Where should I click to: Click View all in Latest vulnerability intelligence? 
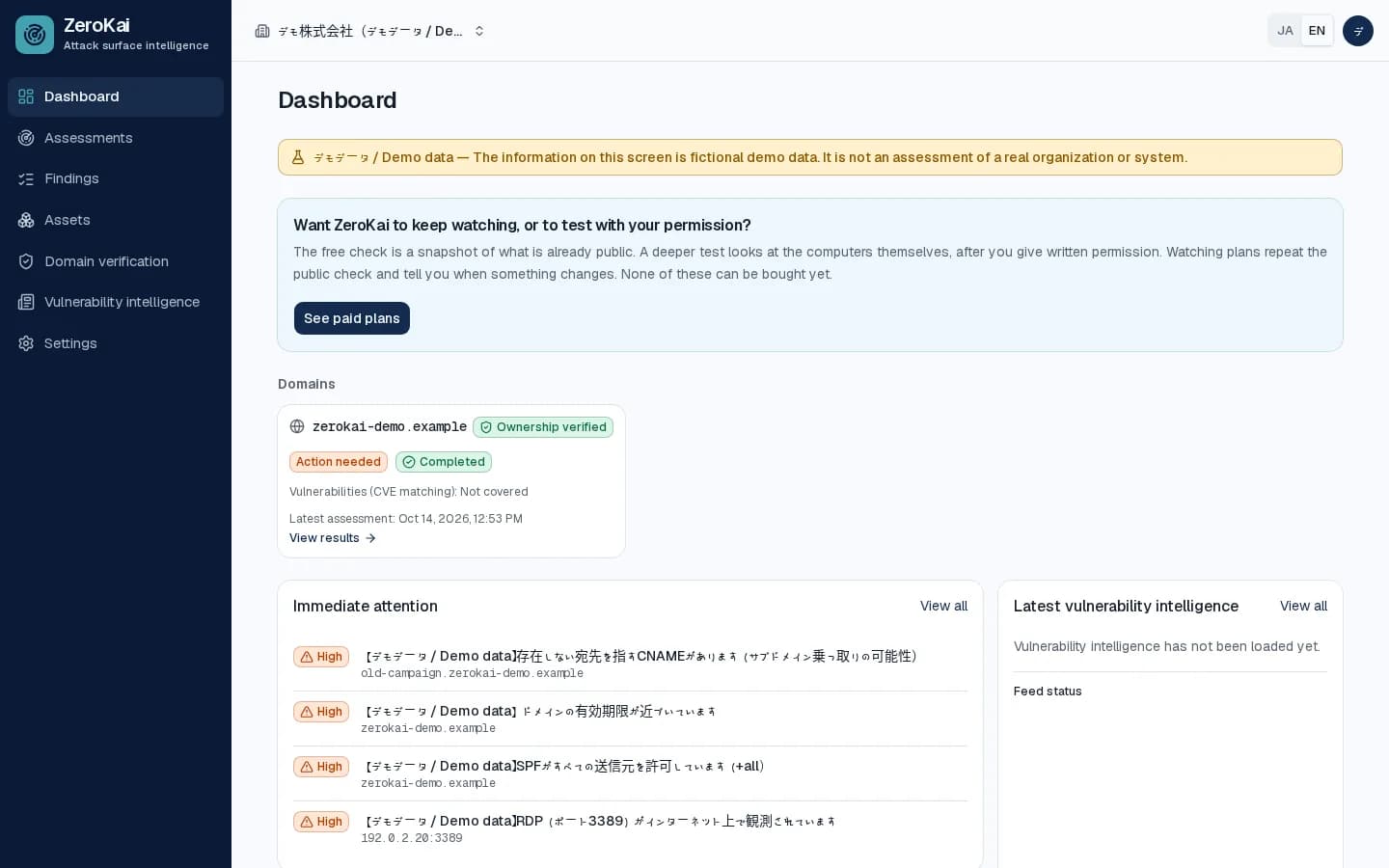1303,606
